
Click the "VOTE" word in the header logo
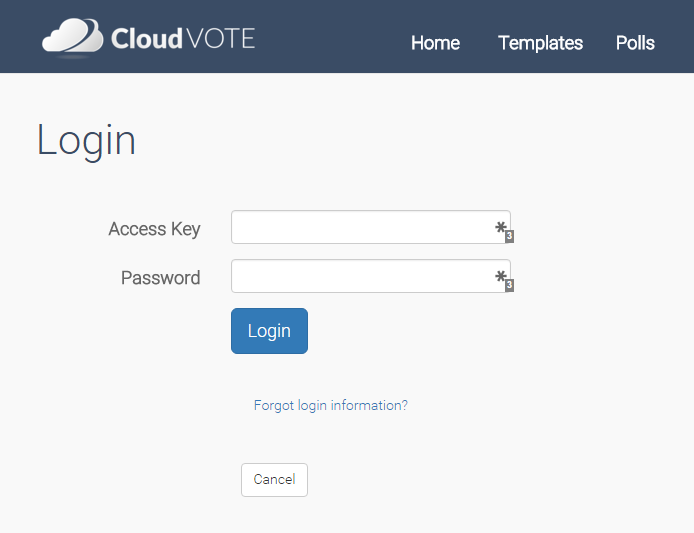221,39
